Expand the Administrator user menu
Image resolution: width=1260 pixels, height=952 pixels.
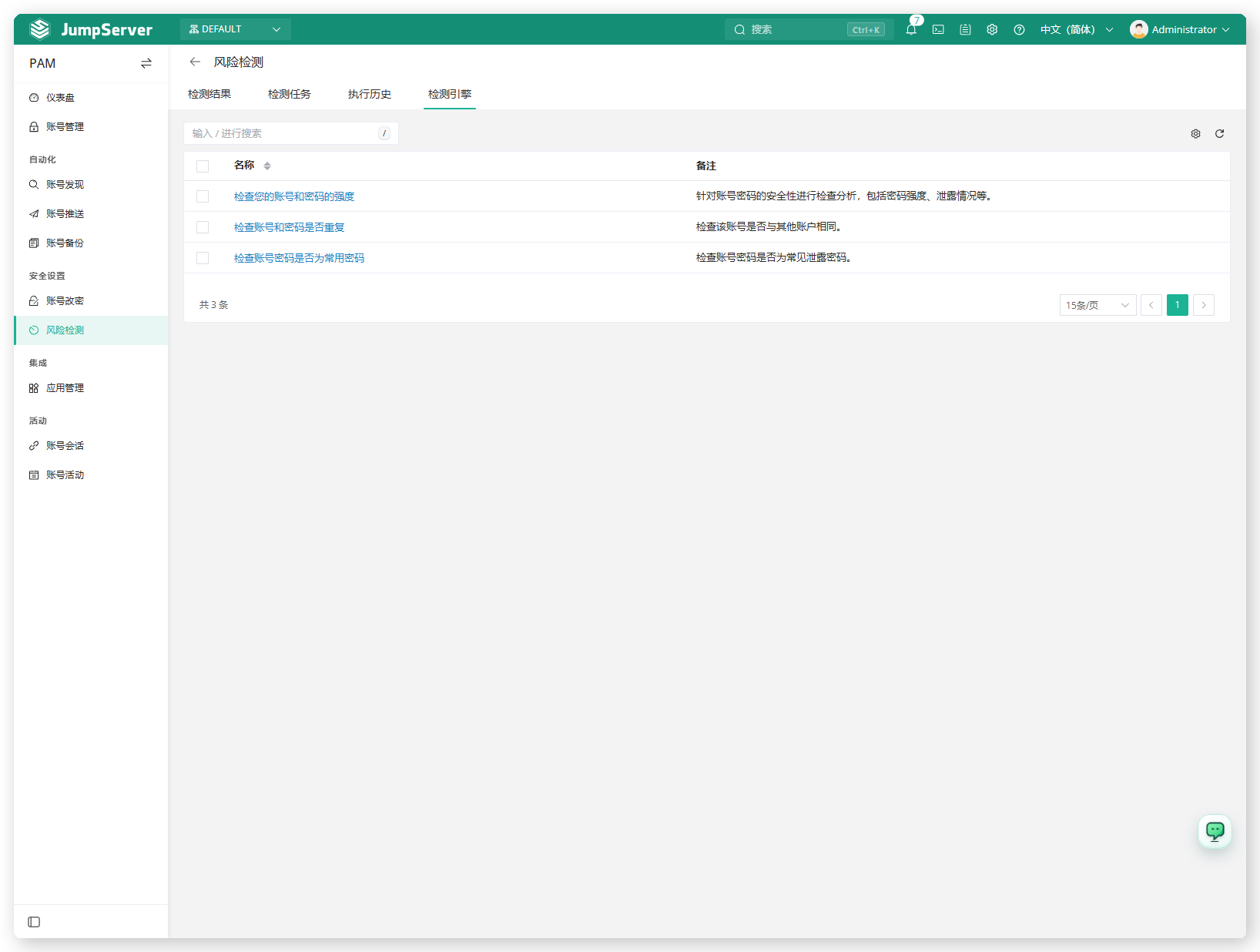(x=1180, y=29)
